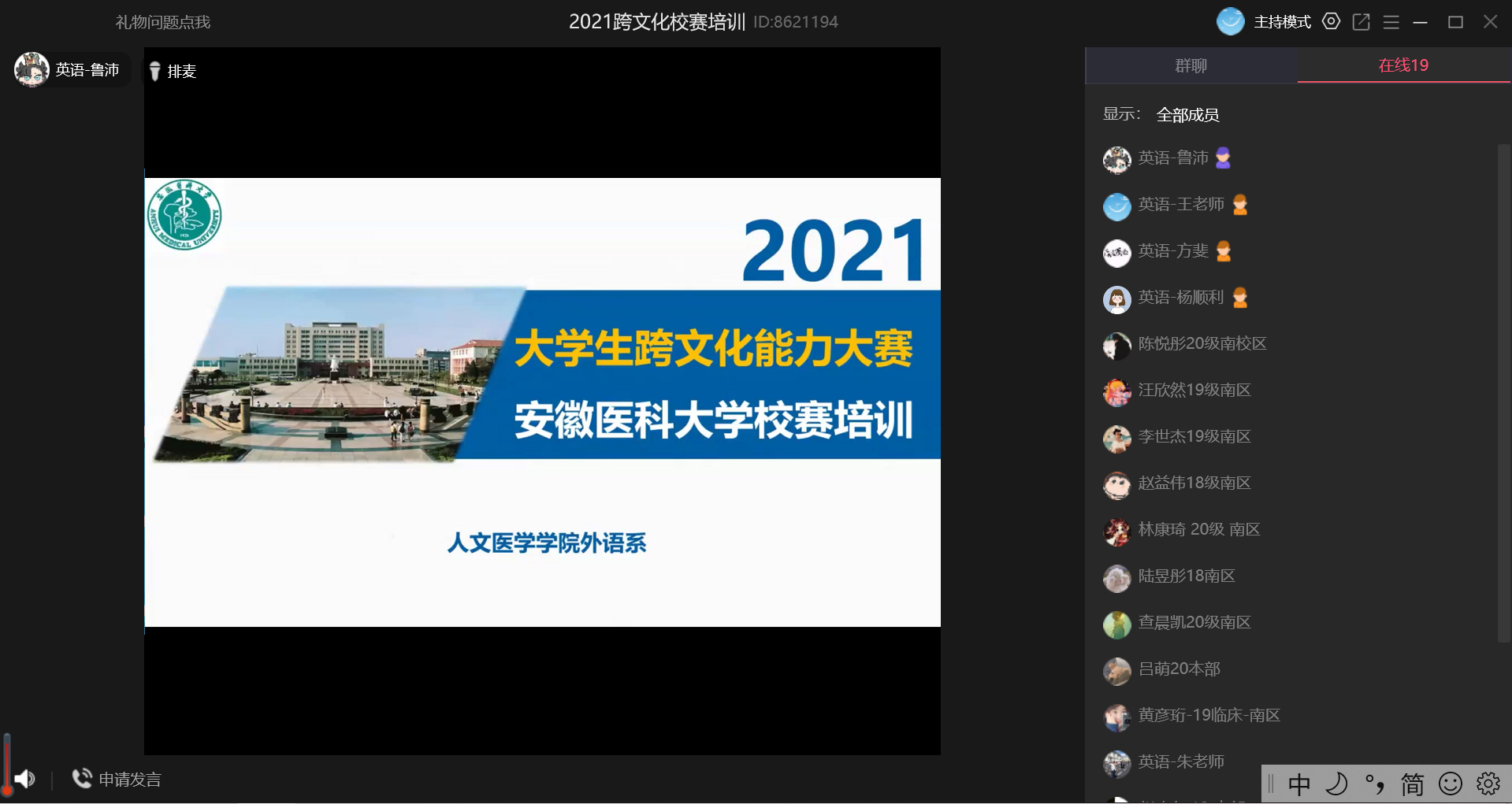The width and height of the screenshot is (1512, 804).
Task: Open the input method gear settings
Action: (1488, 784)
